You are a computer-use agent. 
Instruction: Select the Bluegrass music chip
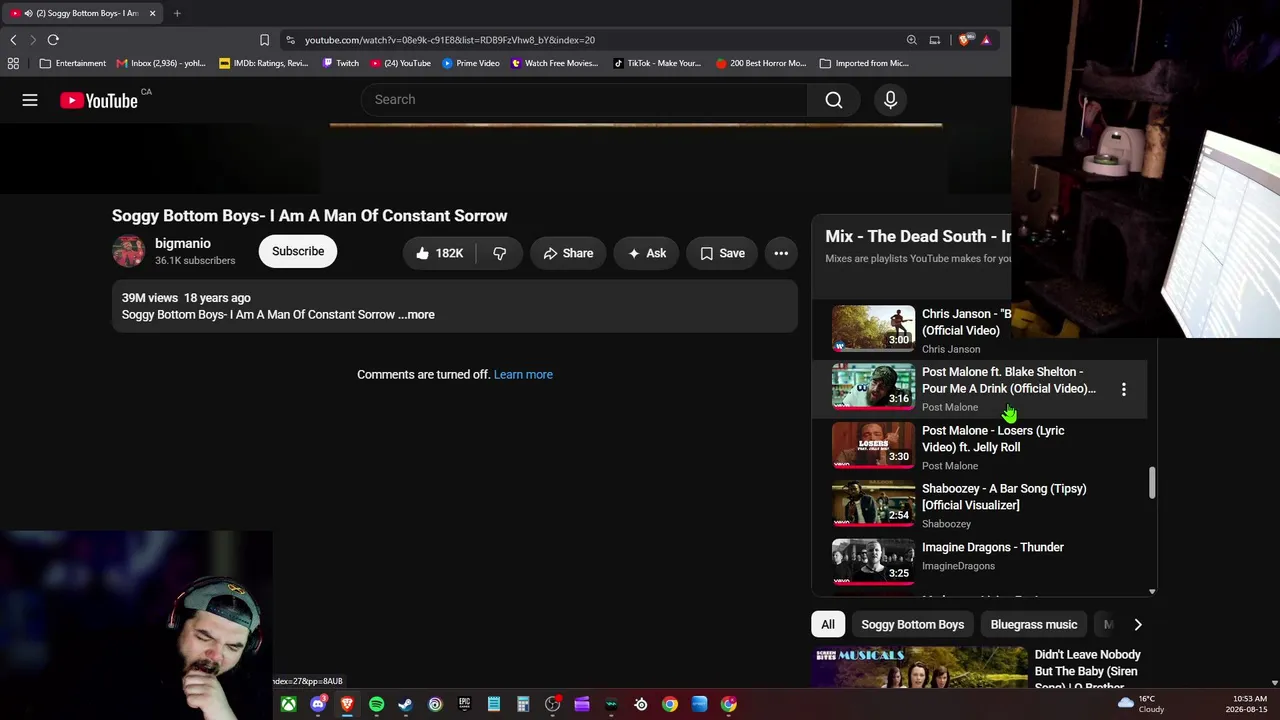point(1034,624)
